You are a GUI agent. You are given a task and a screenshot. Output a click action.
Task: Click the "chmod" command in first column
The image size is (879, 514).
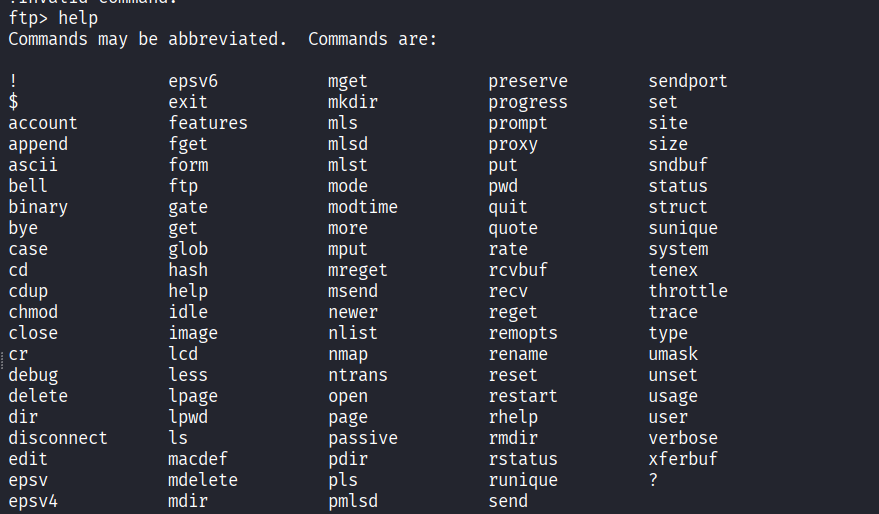point(32,312)
